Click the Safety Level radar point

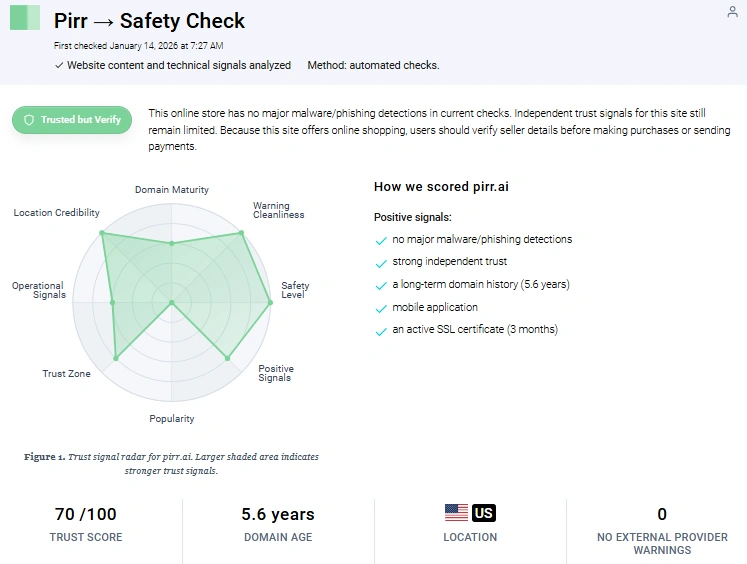[270, 302]
